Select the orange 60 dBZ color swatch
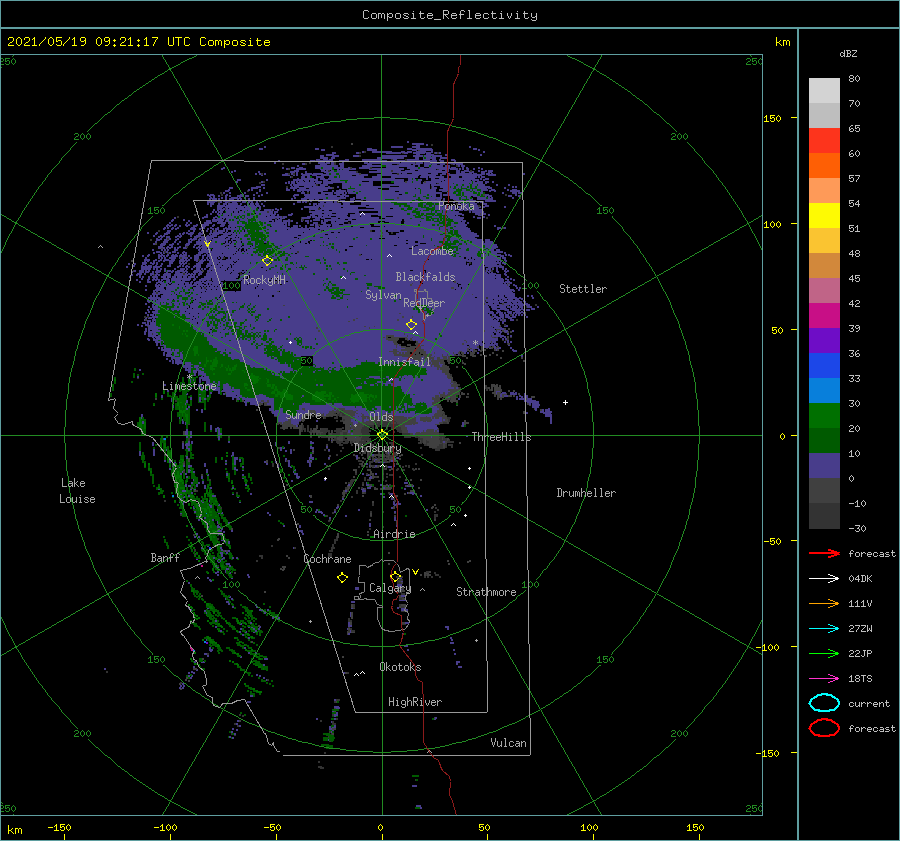The width and height of the screenshot is (900, 841). tap(824, 165)
